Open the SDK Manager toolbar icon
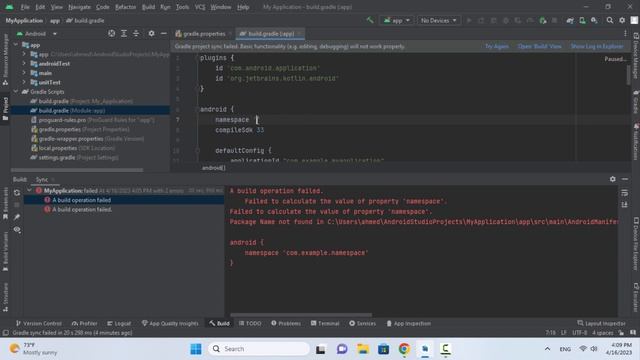The height and width of the screenshot is (360, 640). 594,20
